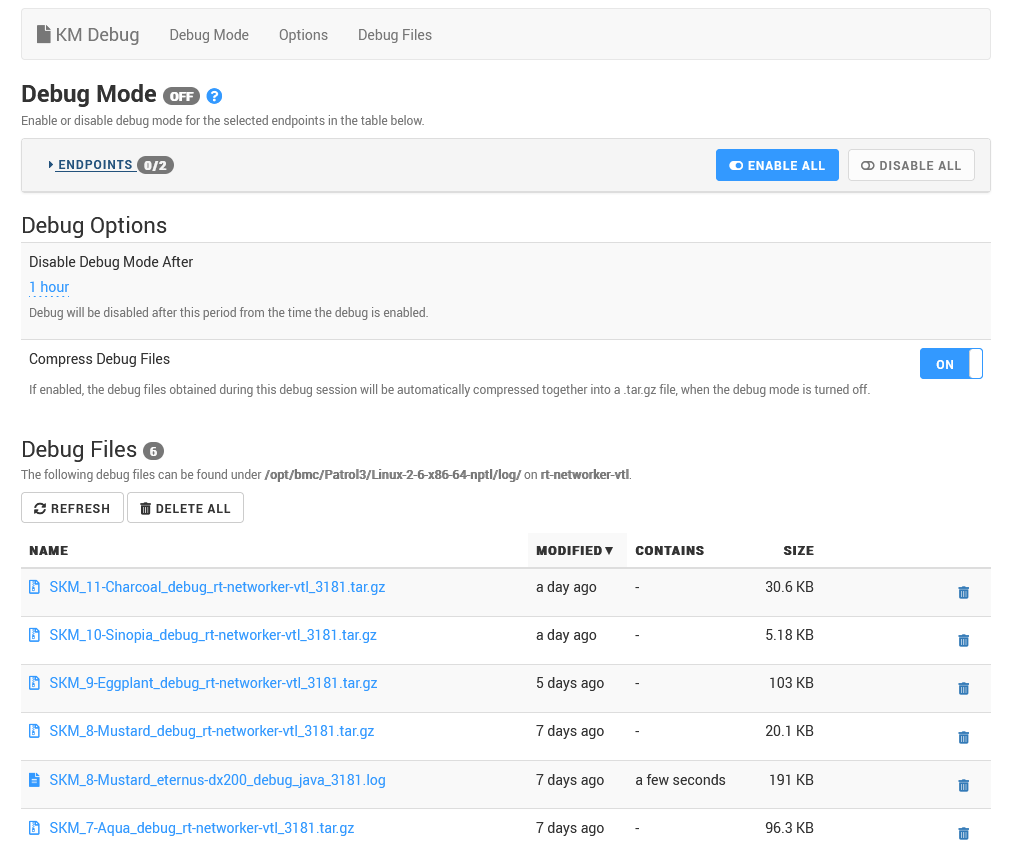Click the KM Debug document icon
Screen dimensions: 1009x866
[x=43, y=34]
